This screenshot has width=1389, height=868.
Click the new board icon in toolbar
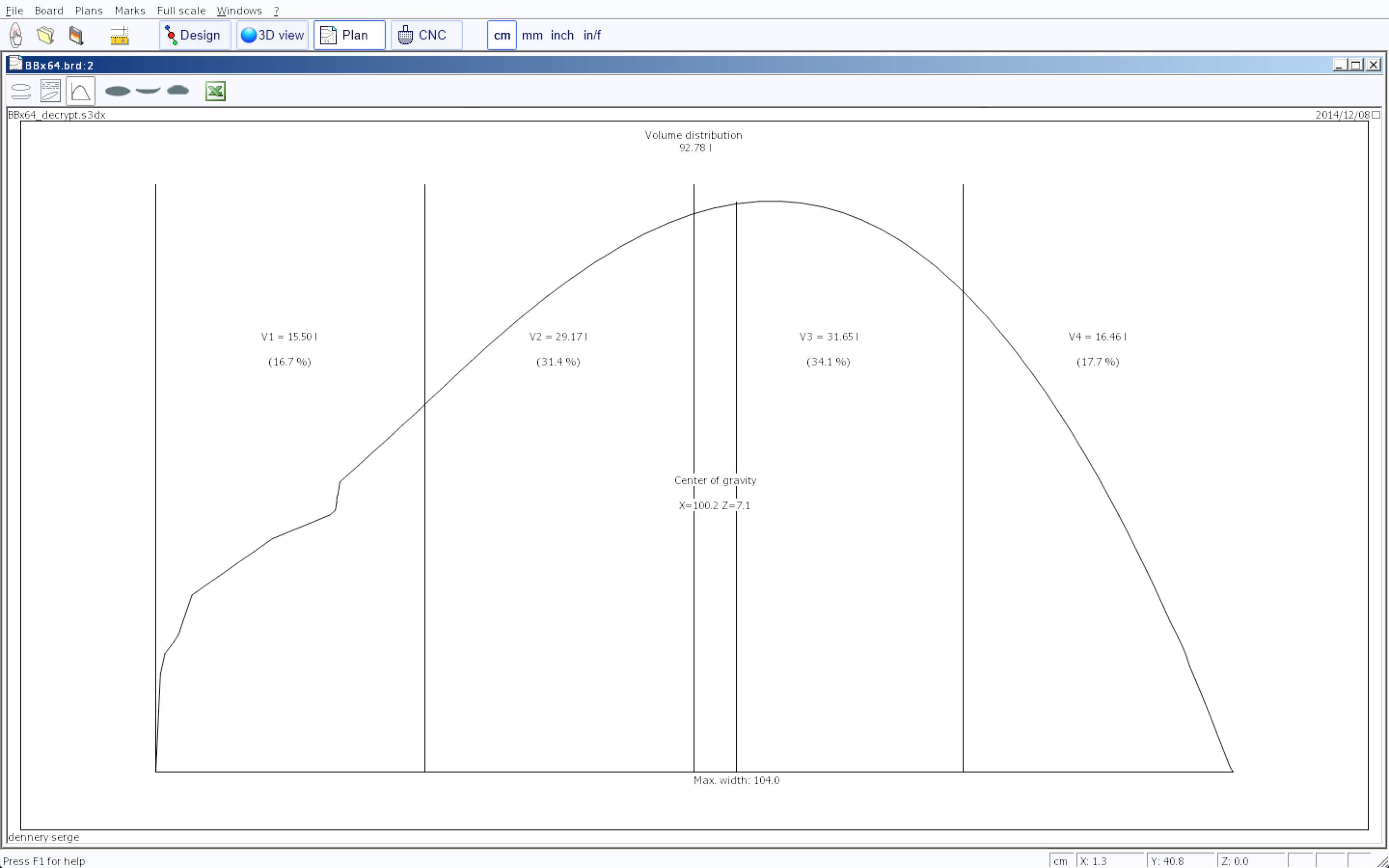(16, 36)
